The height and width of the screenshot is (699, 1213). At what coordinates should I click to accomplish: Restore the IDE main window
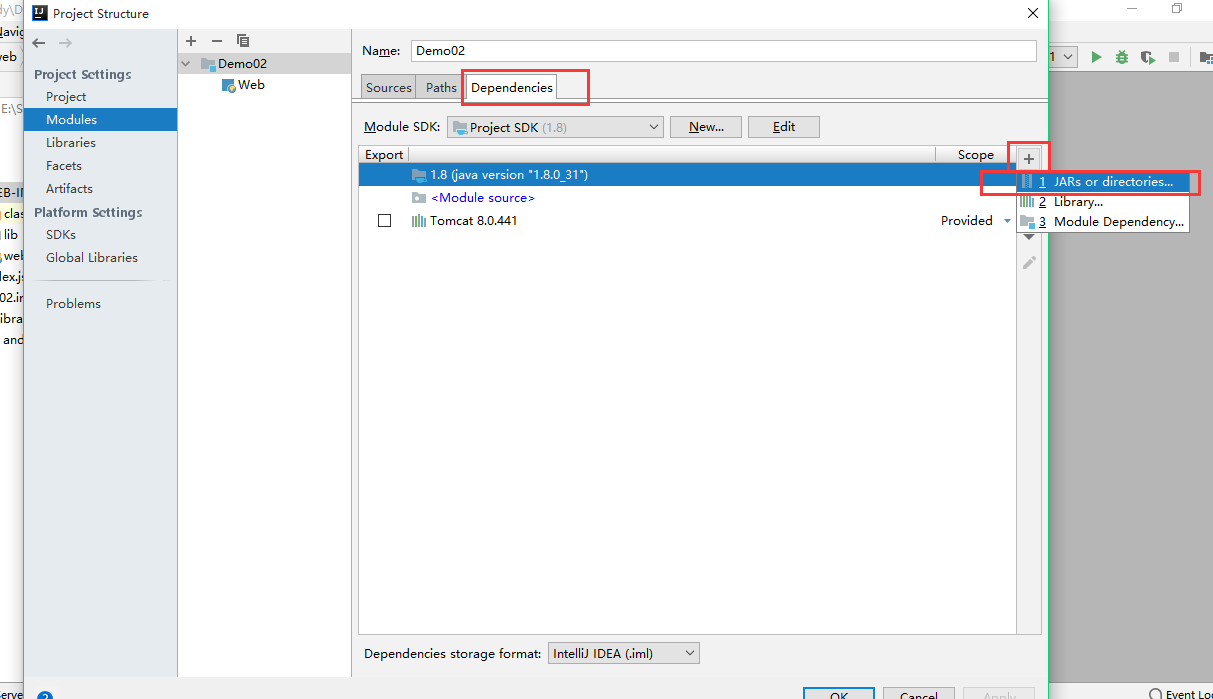coord(1177,8)
